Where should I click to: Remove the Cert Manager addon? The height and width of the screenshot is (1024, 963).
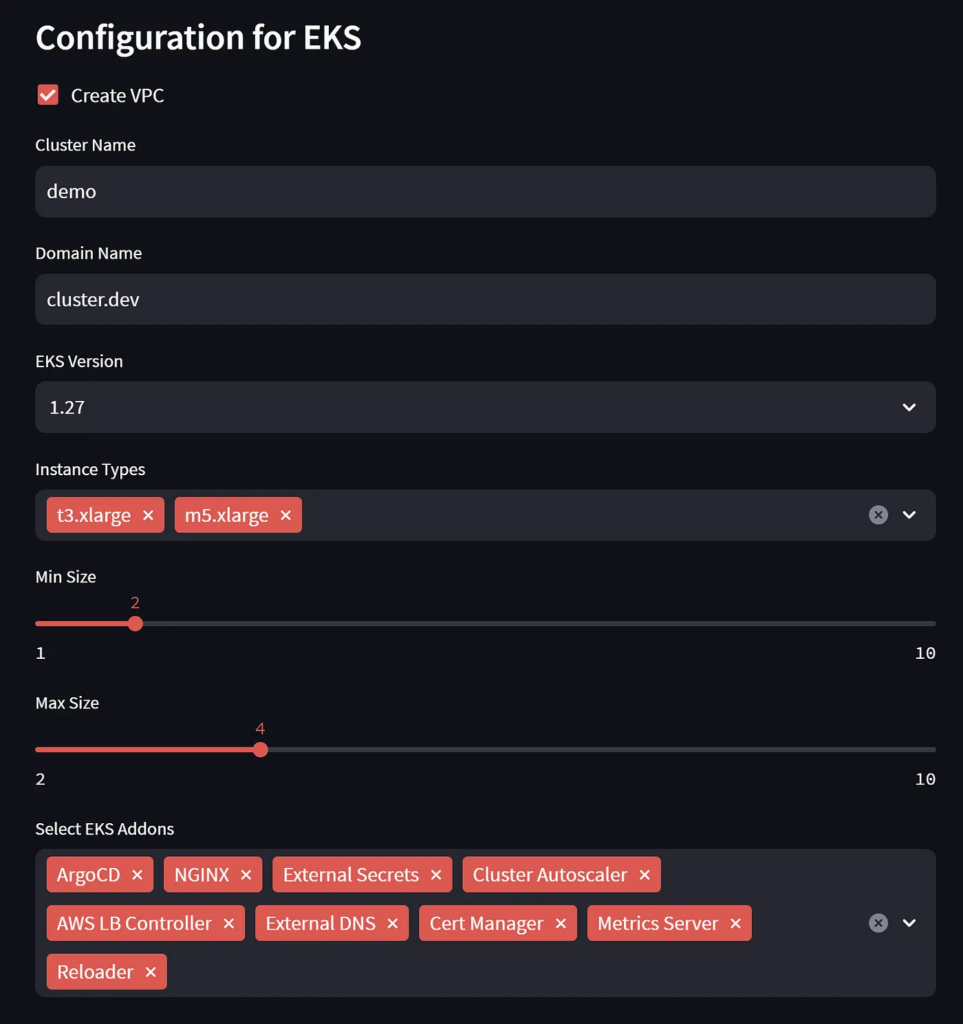560,924
